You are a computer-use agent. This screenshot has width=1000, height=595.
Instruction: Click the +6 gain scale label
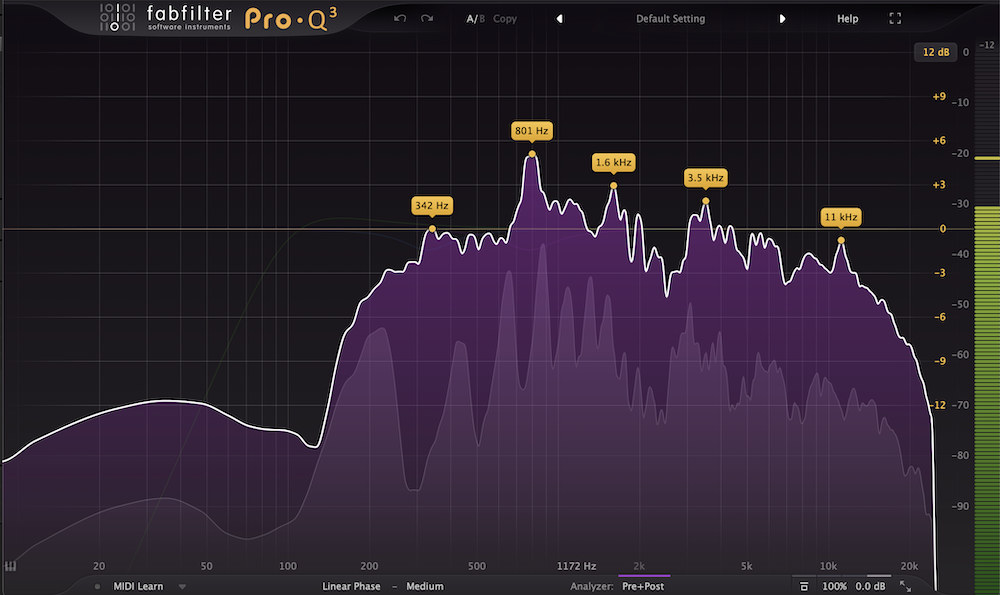tap(939, 141)
